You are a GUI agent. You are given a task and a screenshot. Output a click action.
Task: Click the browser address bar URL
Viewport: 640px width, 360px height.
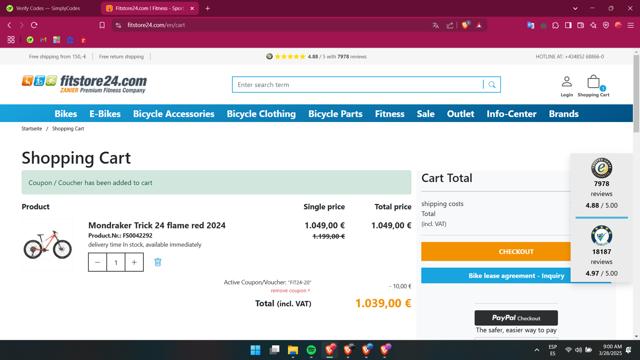click(x=156, y=25)
